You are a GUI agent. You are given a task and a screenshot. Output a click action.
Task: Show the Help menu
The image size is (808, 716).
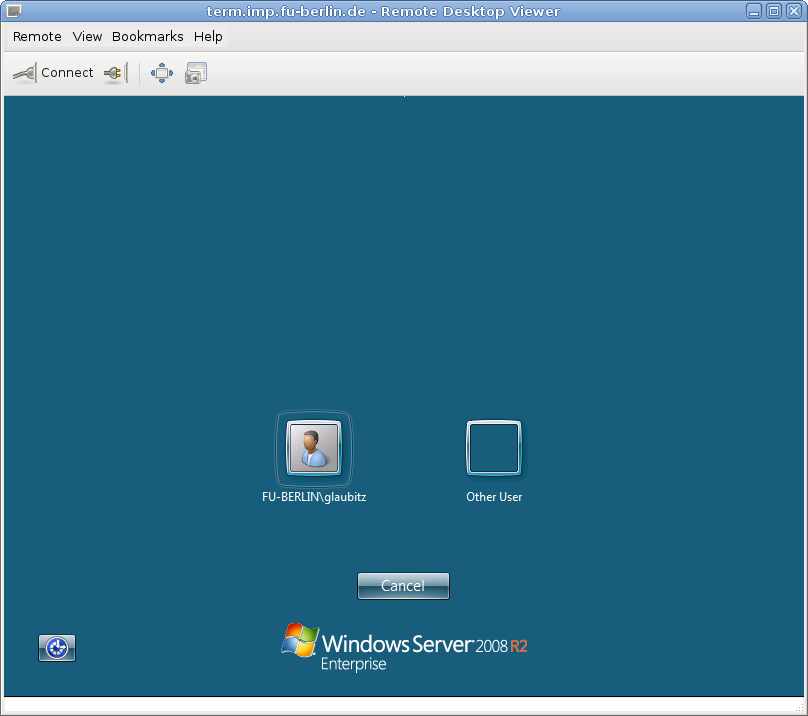(x=208, y=37)
